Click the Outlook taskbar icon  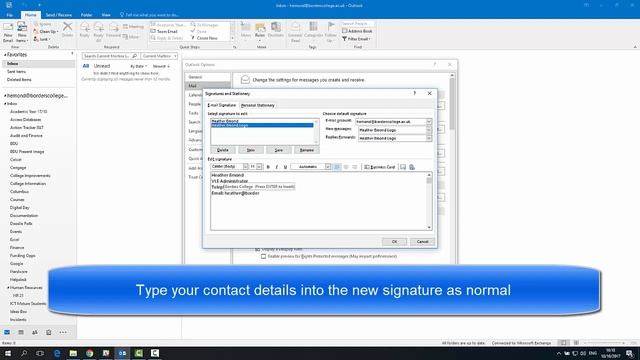coord(122,353)
